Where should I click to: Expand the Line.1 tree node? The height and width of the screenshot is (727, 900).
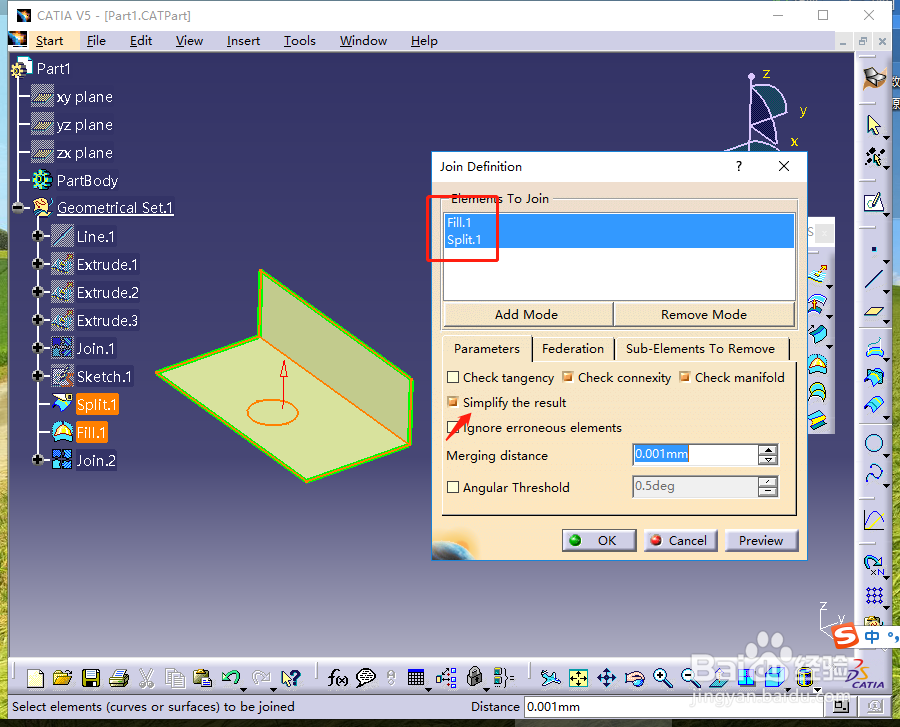pos(38,236)
